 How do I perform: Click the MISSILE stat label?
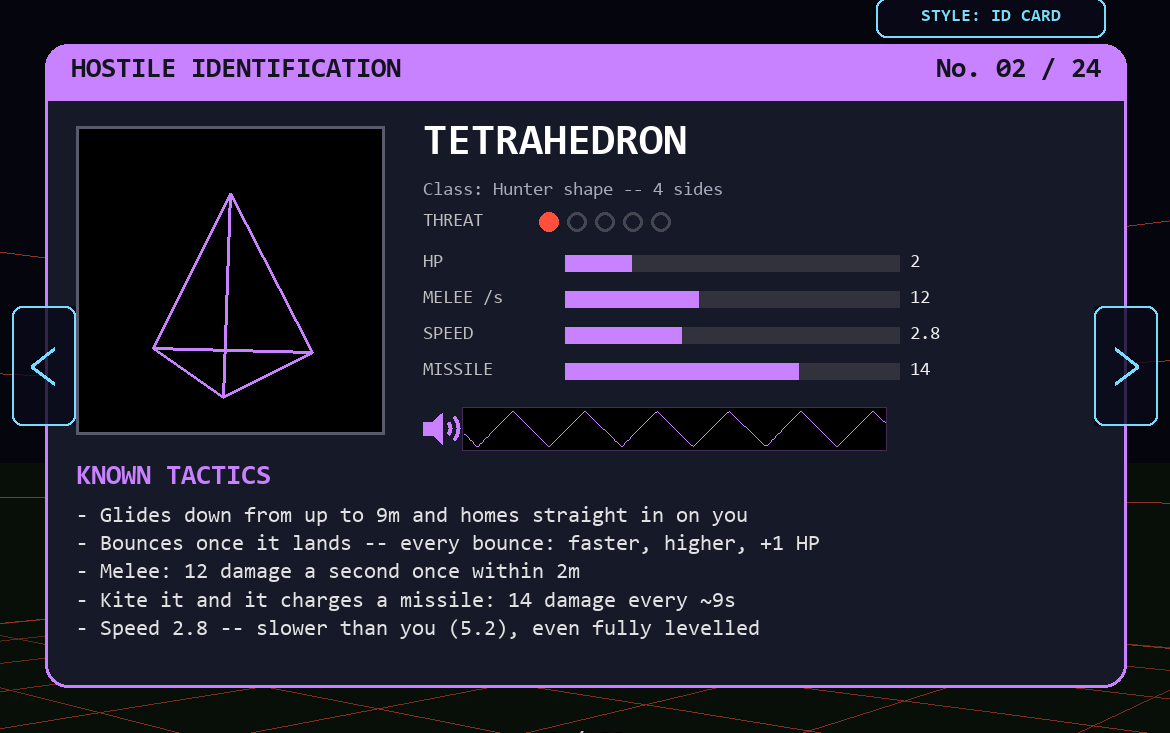(x=457, y=369)
